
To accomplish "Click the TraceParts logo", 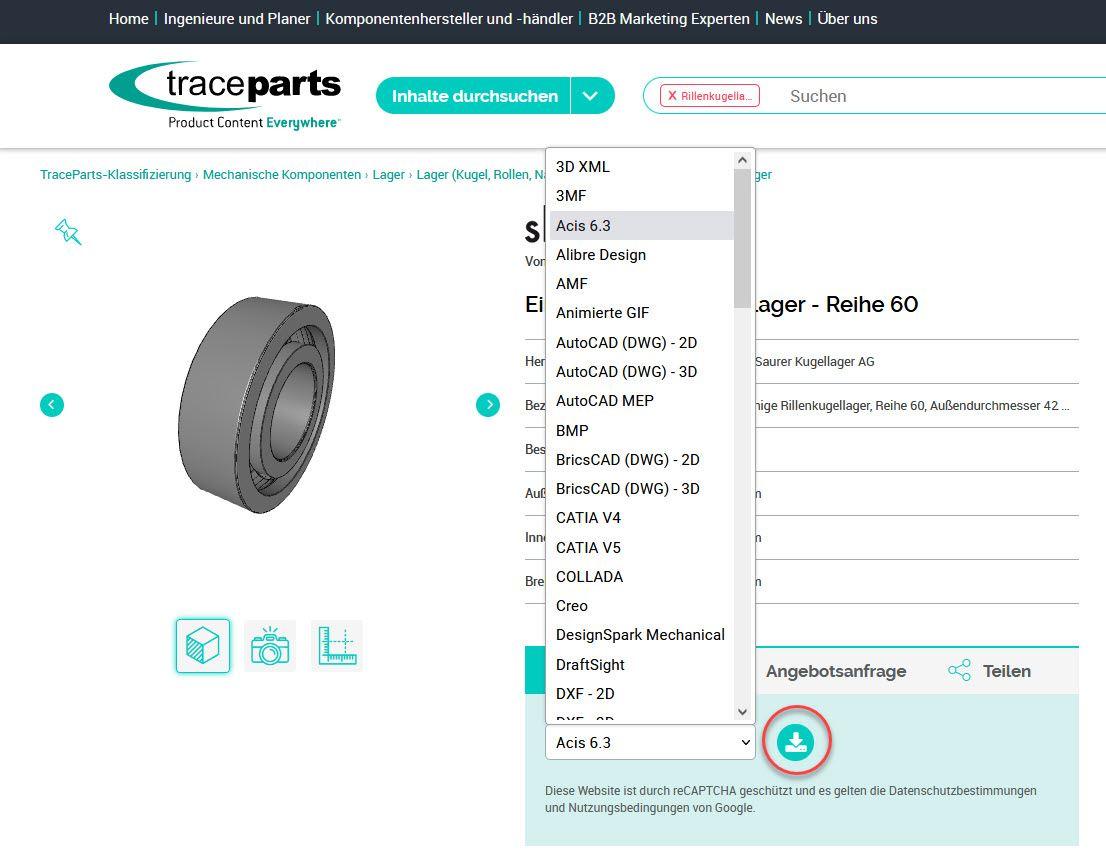I will [x=225, y=95].
